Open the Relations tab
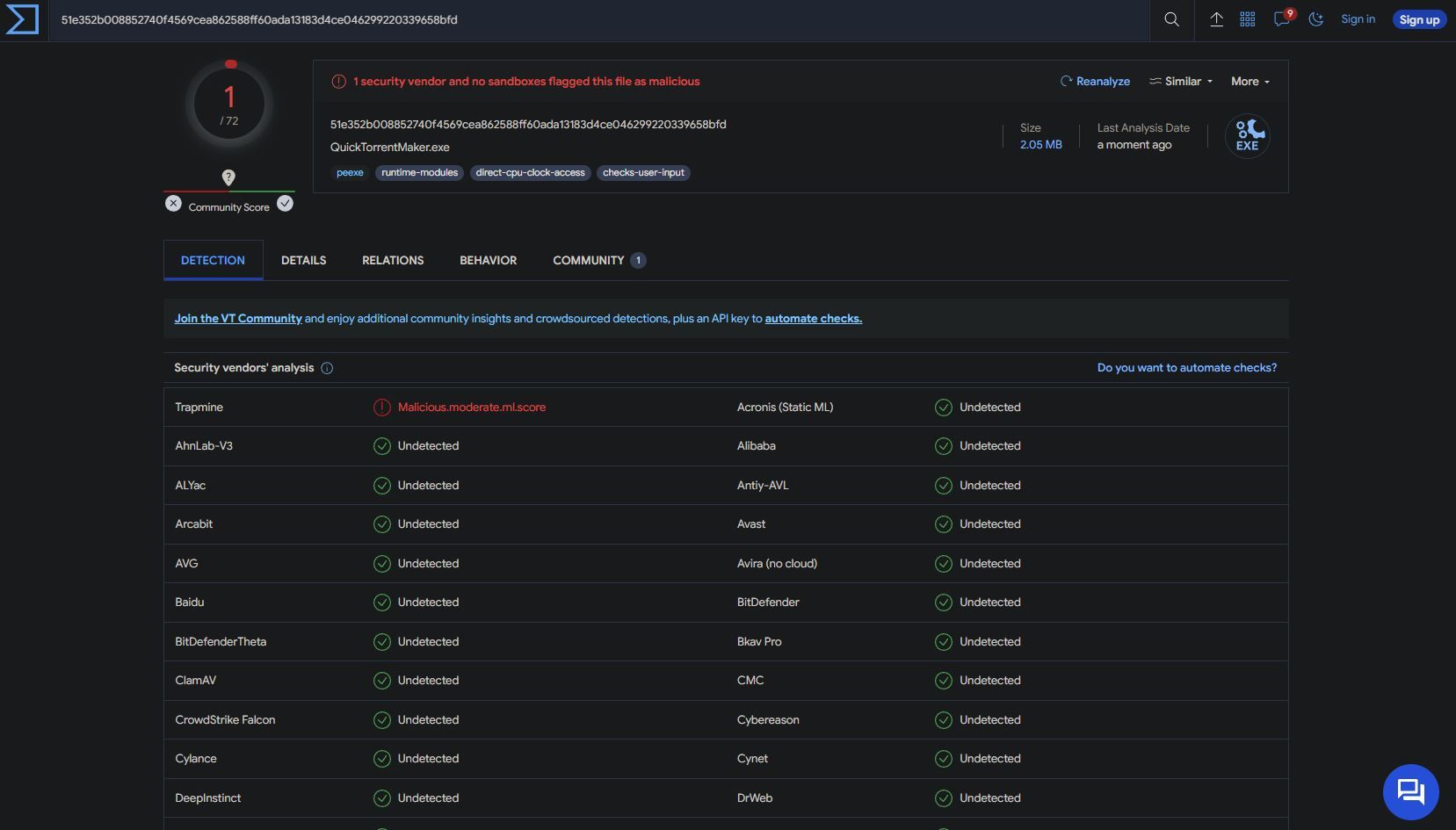Image resolution: width=1456 pixels, height=830 pixels. [393, 261]
